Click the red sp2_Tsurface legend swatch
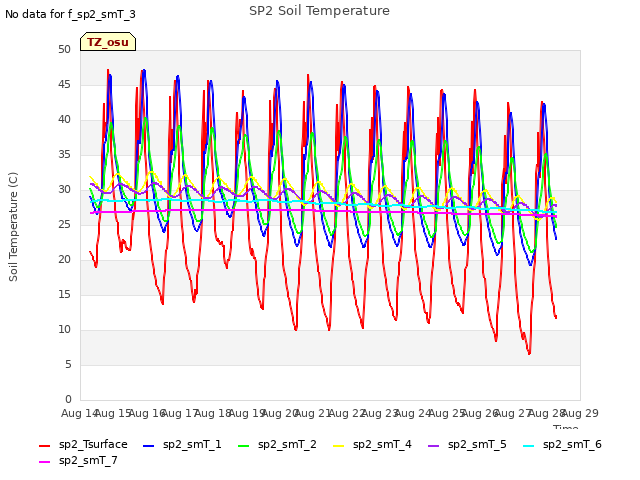 pyautogui.click(x=44, y=446)
